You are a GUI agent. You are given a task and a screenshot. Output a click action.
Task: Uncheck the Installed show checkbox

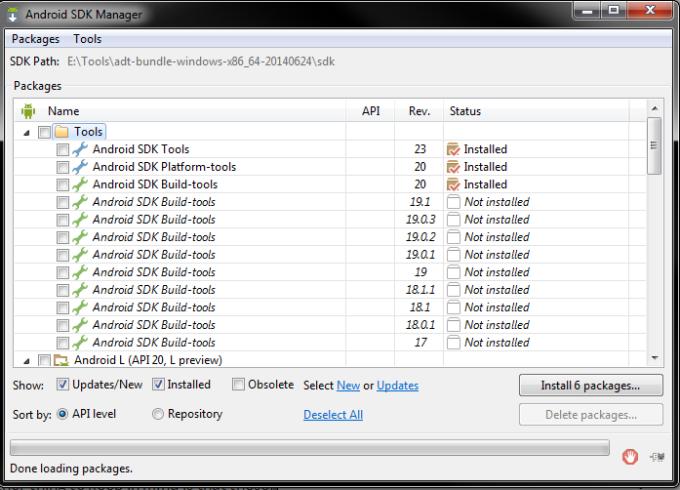(158, 385)
